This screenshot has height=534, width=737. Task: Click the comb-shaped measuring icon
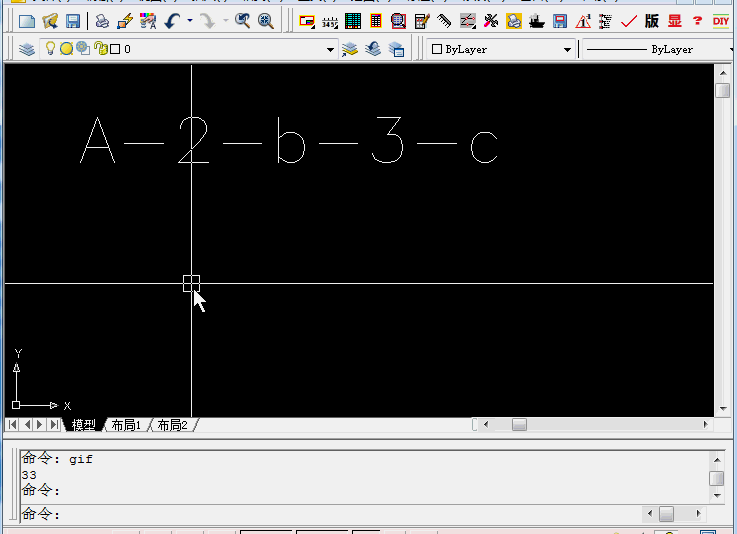(444, 21)
